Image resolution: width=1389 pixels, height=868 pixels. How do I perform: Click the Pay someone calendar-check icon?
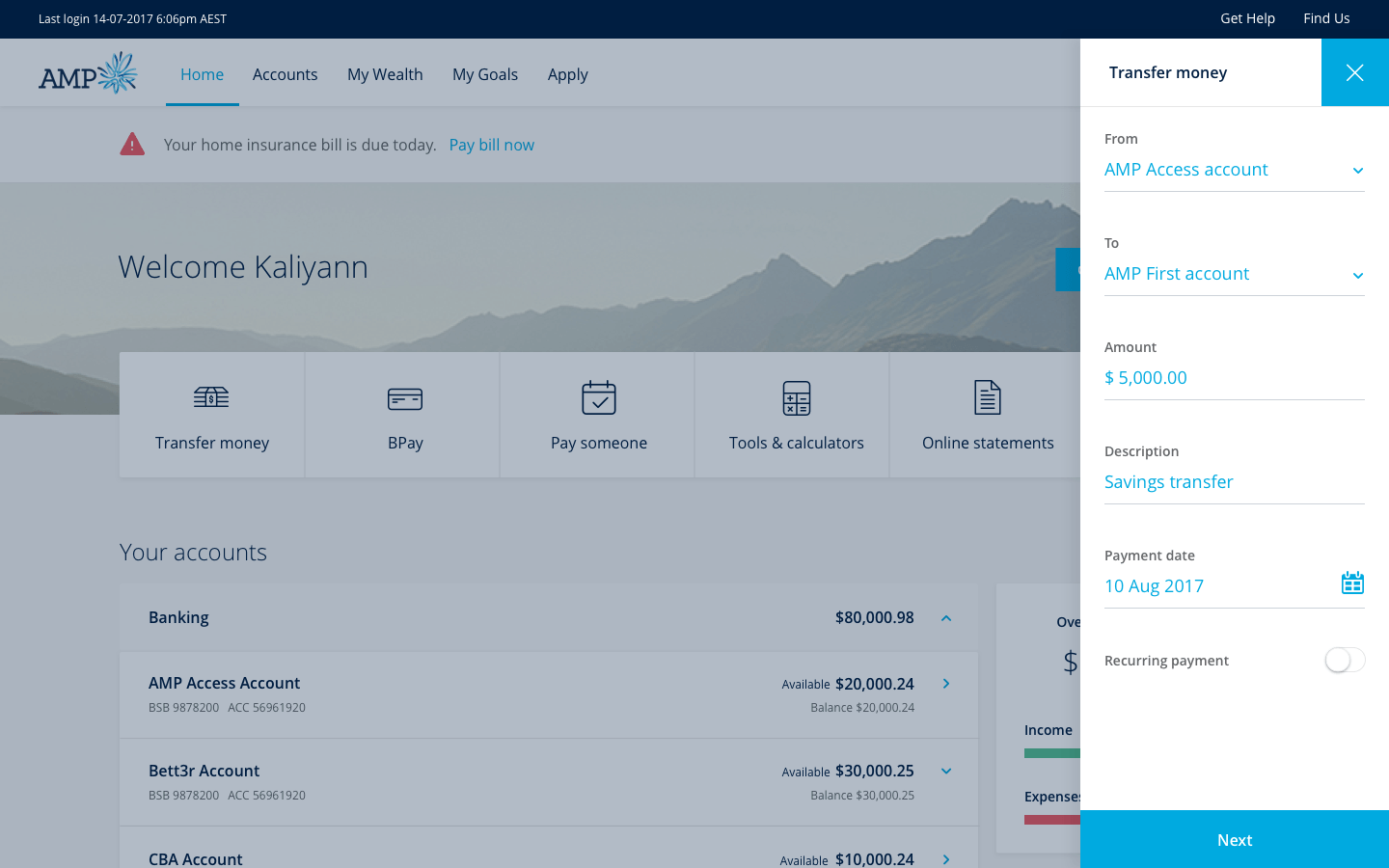599,397
